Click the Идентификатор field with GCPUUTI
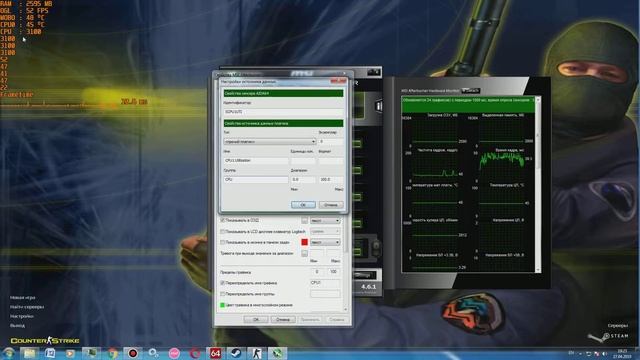640x360 pixels. pos(283,112)
